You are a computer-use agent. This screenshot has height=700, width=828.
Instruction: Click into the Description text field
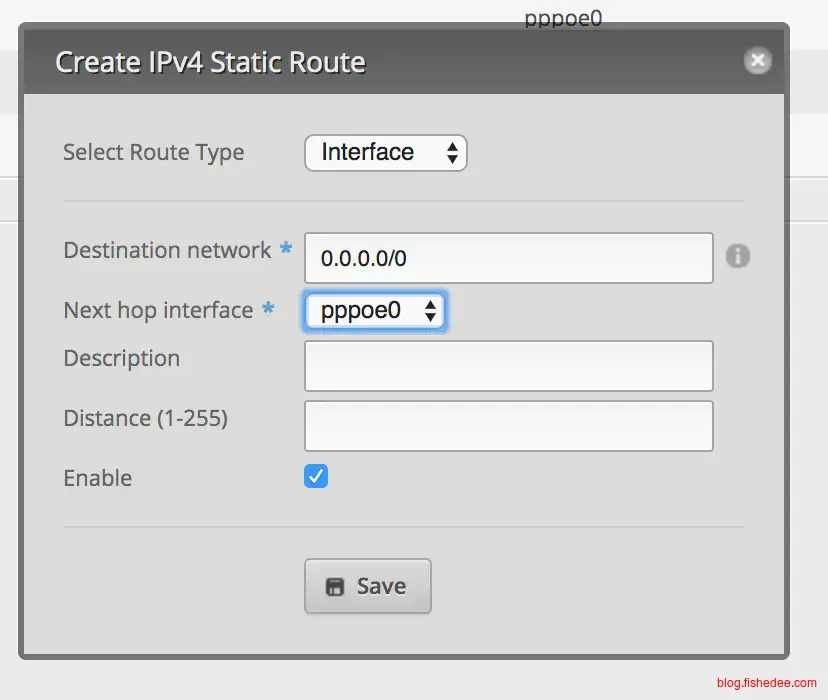[508, 366]
